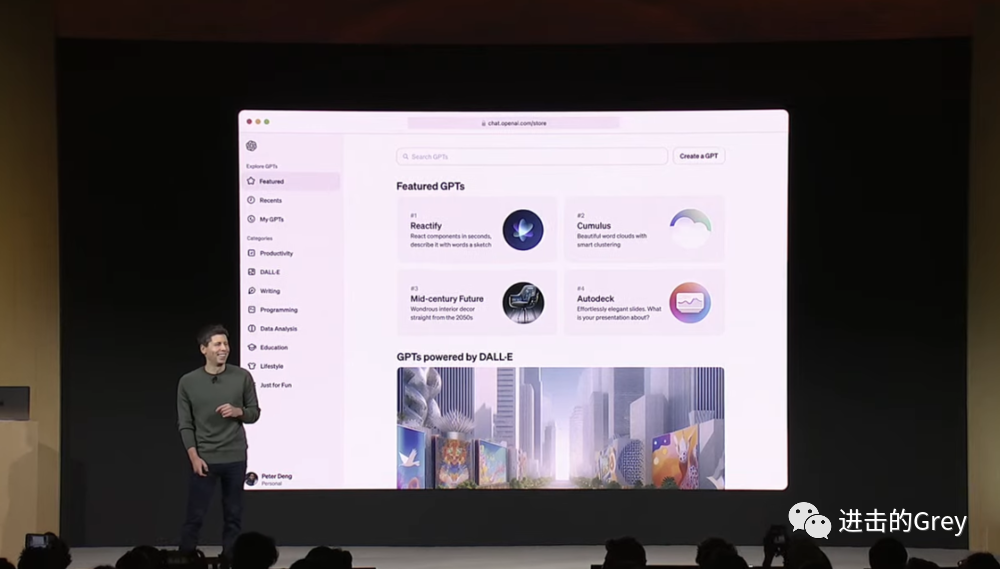The image size is (1000, 569).
Task: Click the green maximize window button
Action: point(267,122)
